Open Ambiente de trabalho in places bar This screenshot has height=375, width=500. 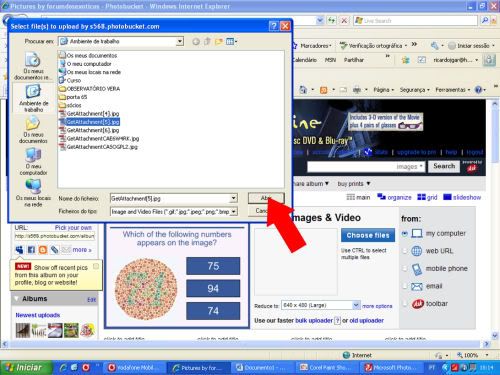click(33, 98)
